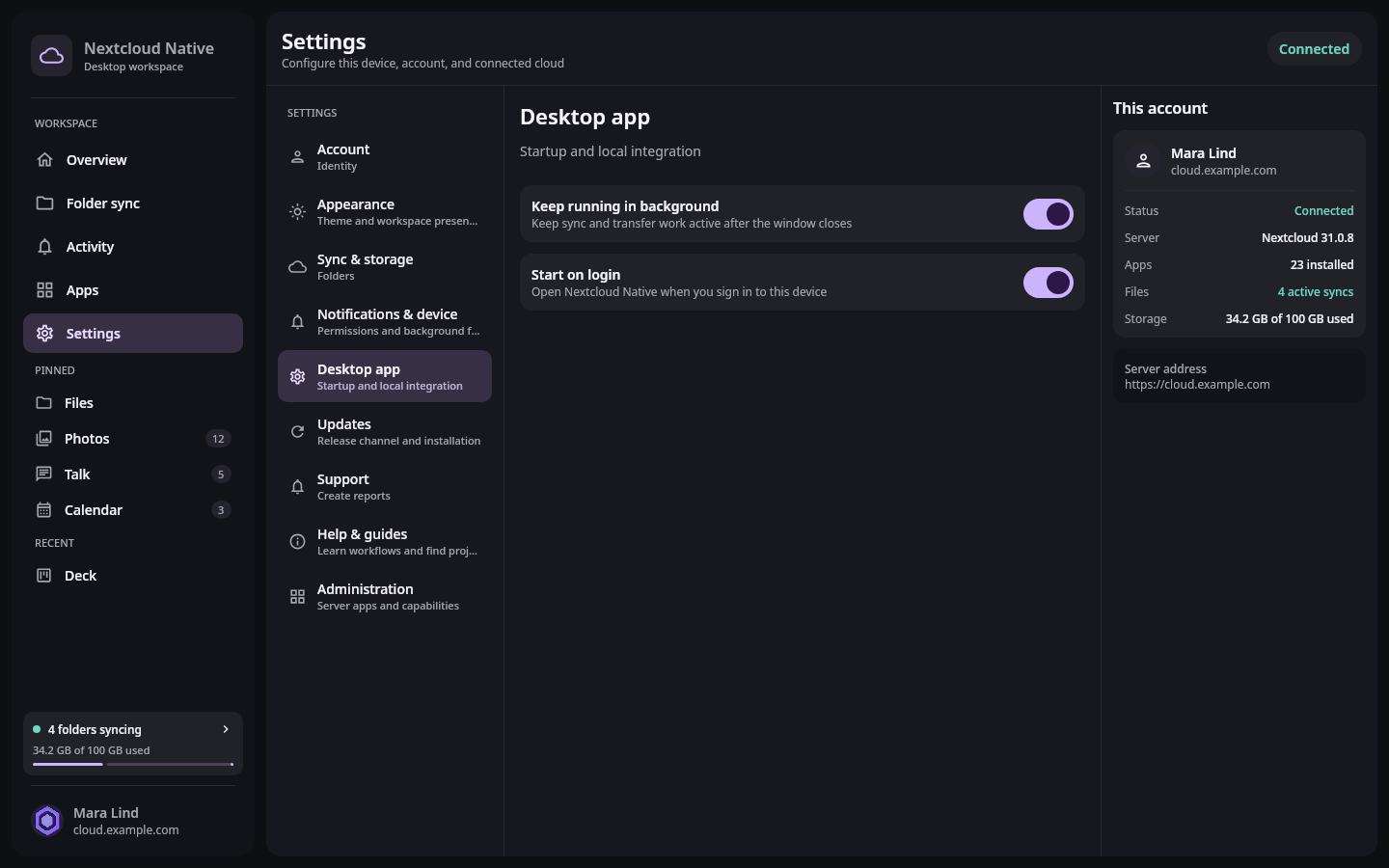The width and height of the screenshot is (1389, 868).
Task: Click the Talk chat icon
Action: pyautogui.click(x=43, y=475)
